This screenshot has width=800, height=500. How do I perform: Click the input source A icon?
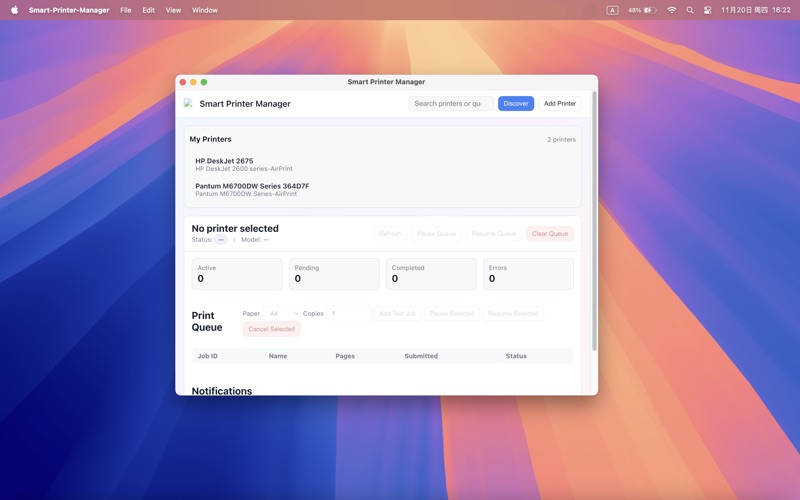pyautogui.click(x=612, y=10)
